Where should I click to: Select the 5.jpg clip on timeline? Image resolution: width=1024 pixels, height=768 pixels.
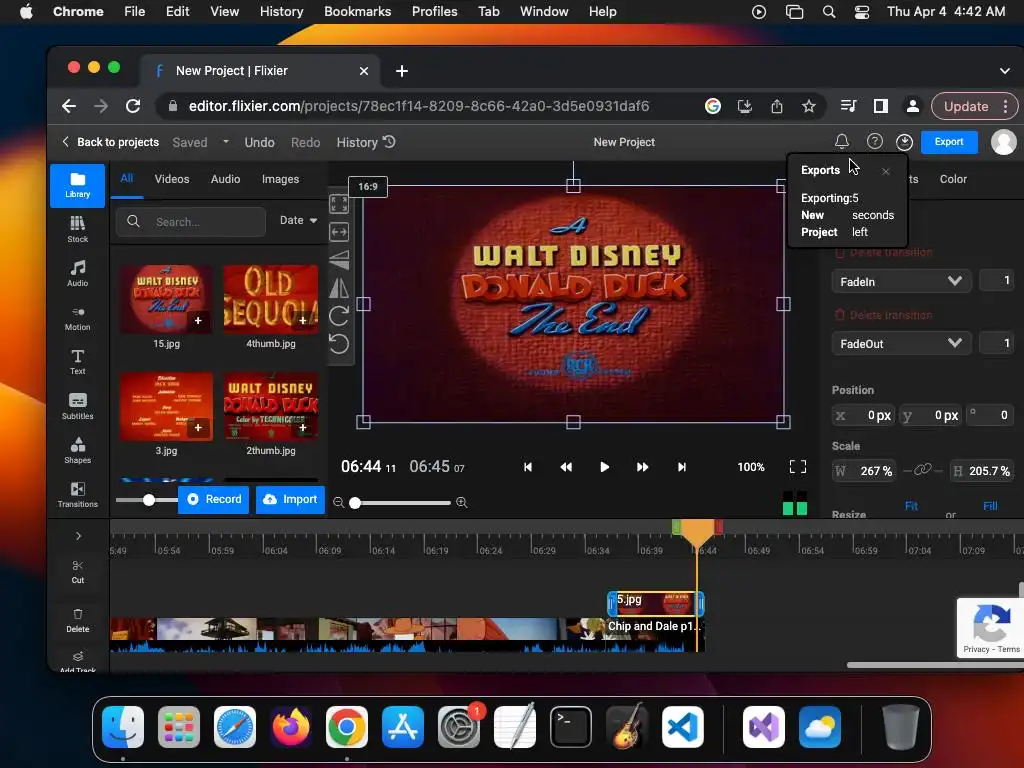(656, 603)
